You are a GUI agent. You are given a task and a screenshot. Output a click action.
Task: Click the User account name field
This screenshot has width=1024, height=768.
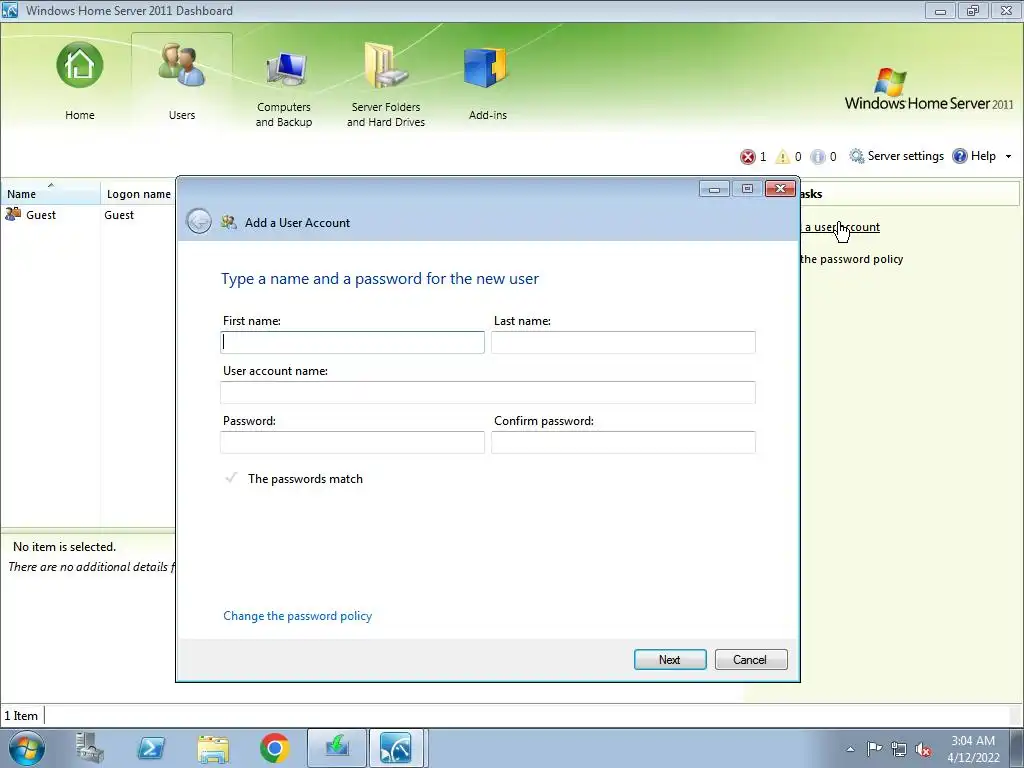coord(488,392)
